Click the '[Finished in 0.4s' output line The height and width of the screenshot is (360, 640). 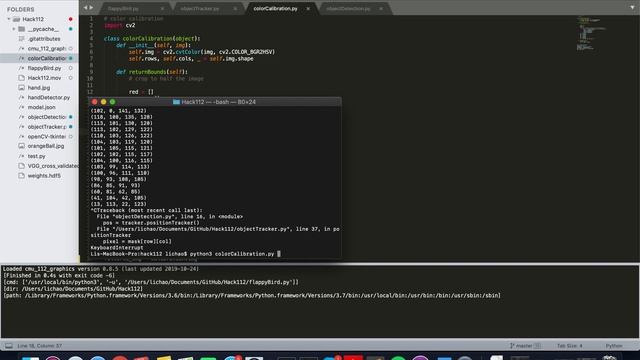click(59, 276)
